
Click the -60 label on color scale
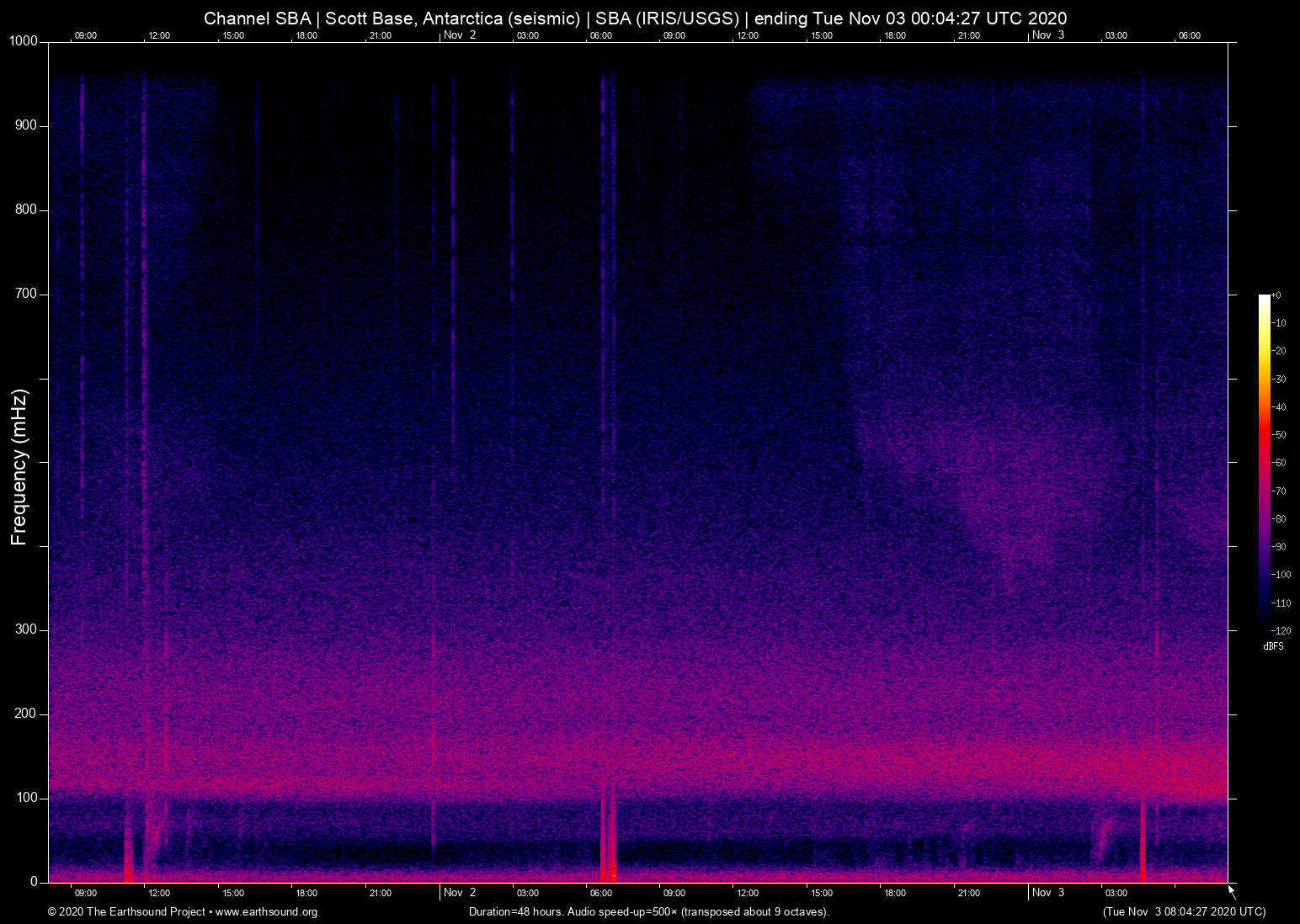1281,463
